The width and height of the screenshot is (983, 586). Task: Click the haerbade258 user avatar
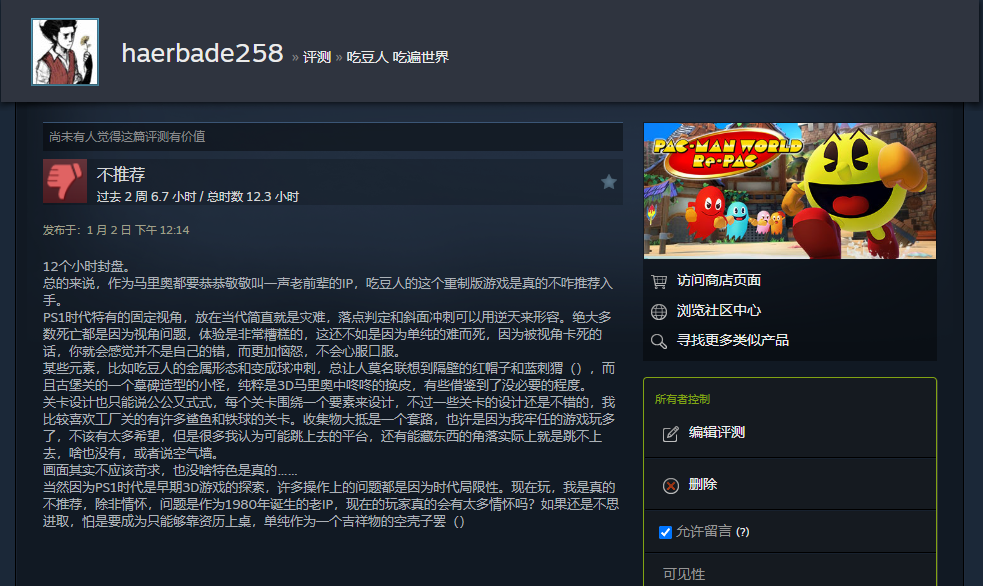pyautogui.click(x=65, y=52)
